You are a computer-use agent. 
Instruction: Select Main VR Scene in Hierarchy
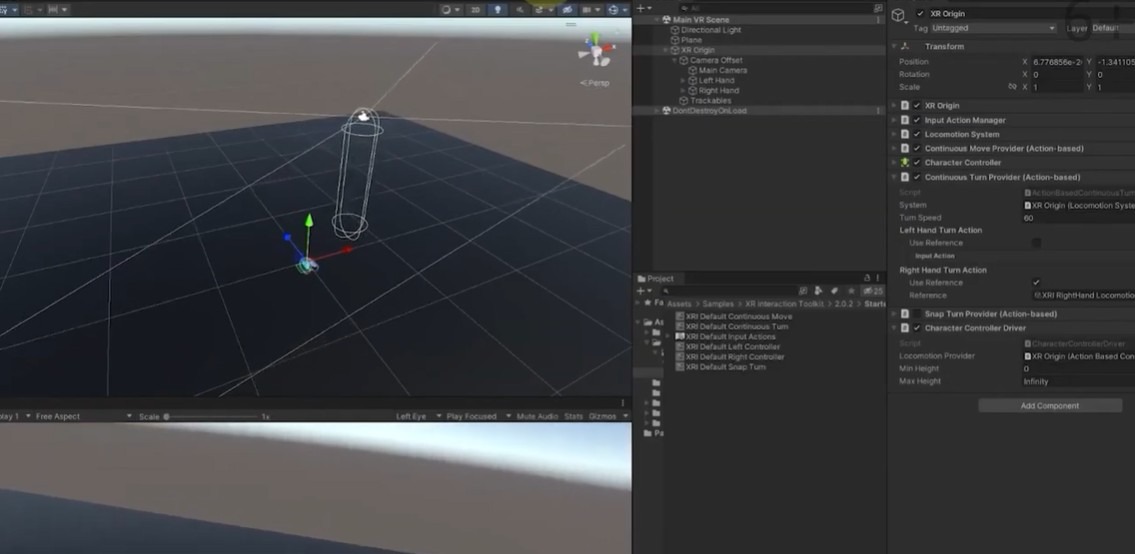[x=701, y=20]
